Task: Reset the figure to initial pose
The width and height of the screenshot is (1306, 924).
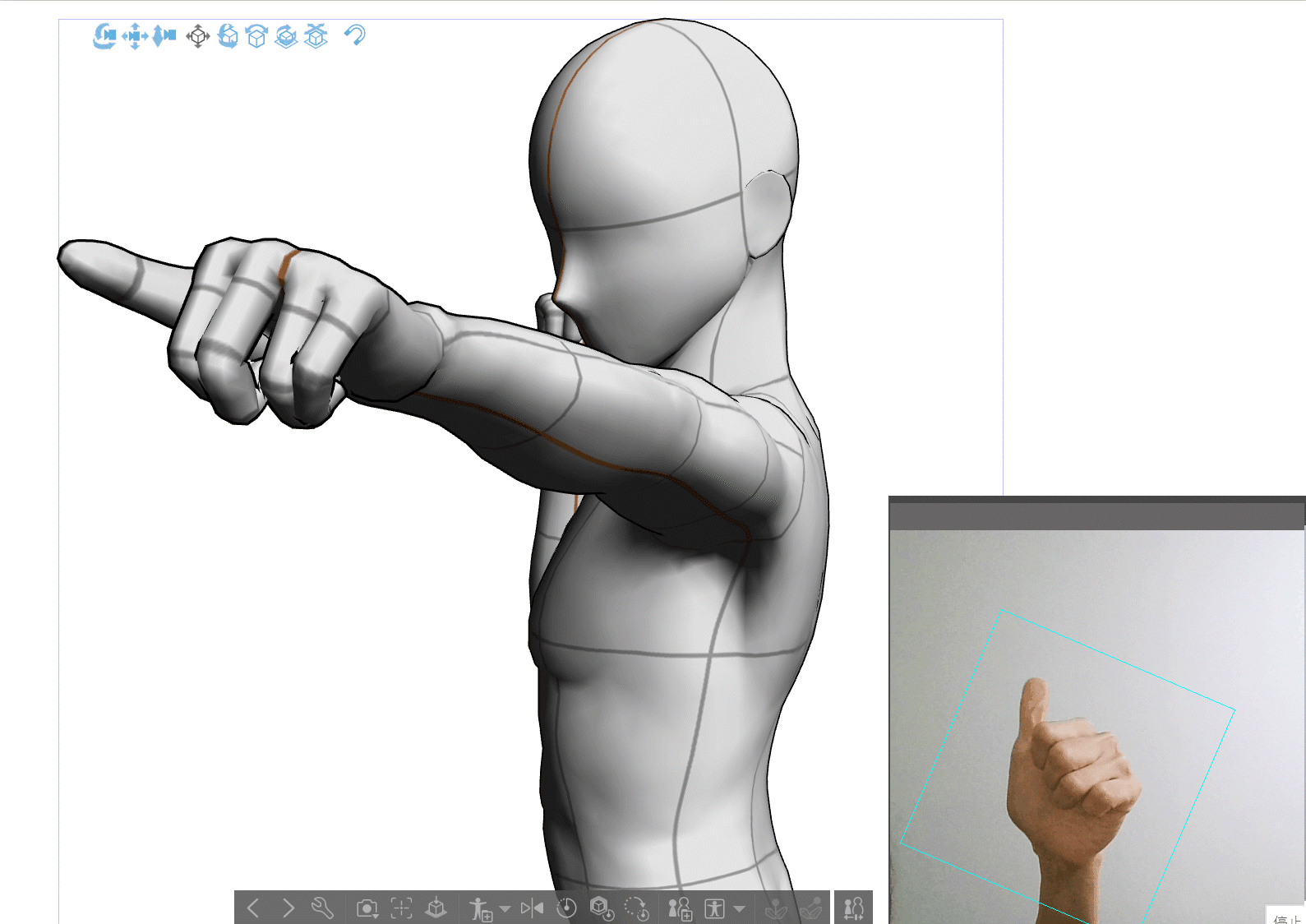Action: click(566, 908)
